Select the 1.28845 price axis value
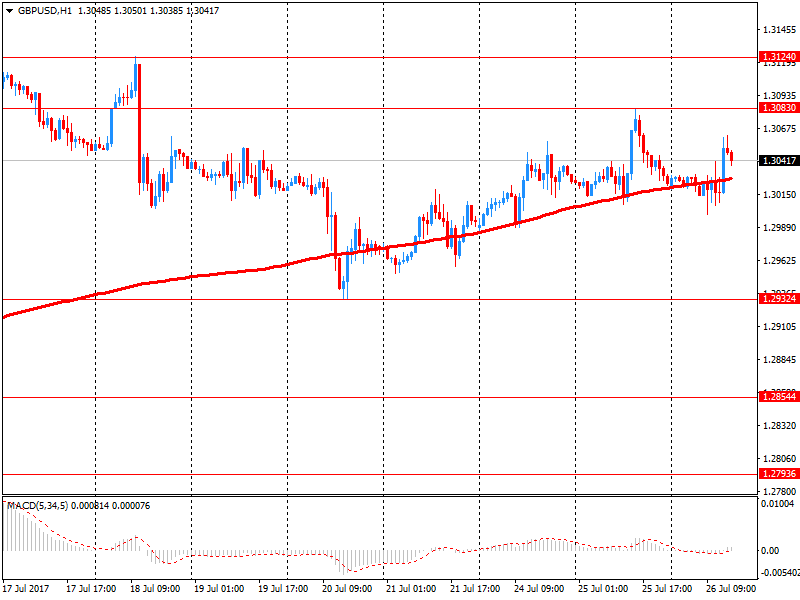Screen dimensions: 800x600 coord(779,360)
